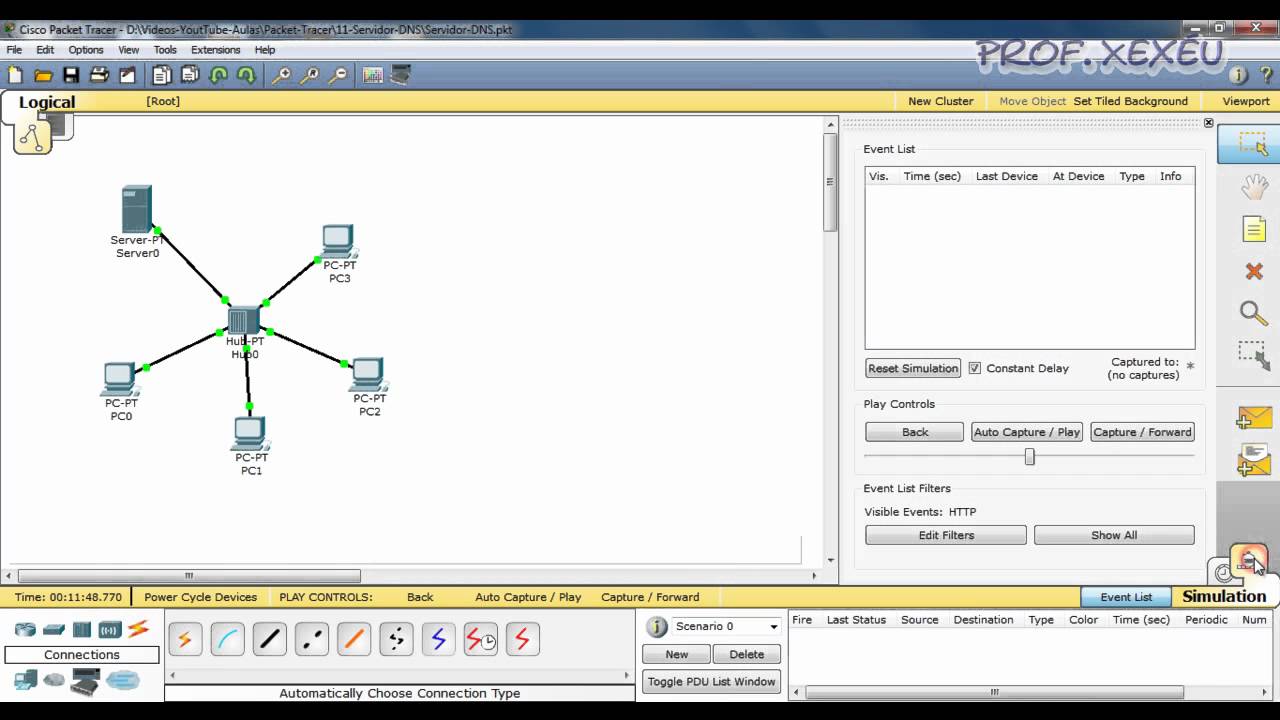Select the Hubs device category icon

[82, 629]
